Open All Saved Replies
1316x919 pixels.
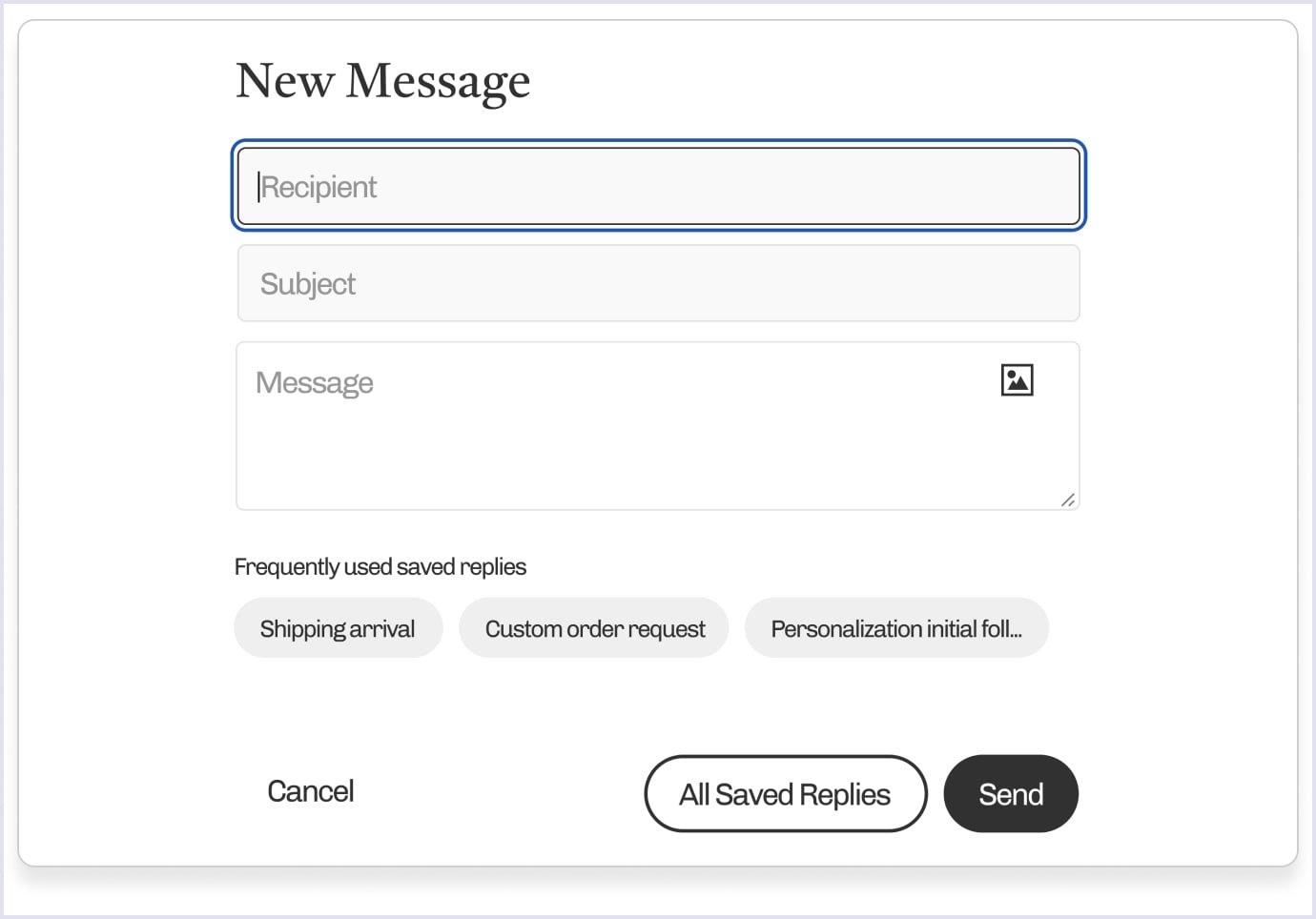786,793
